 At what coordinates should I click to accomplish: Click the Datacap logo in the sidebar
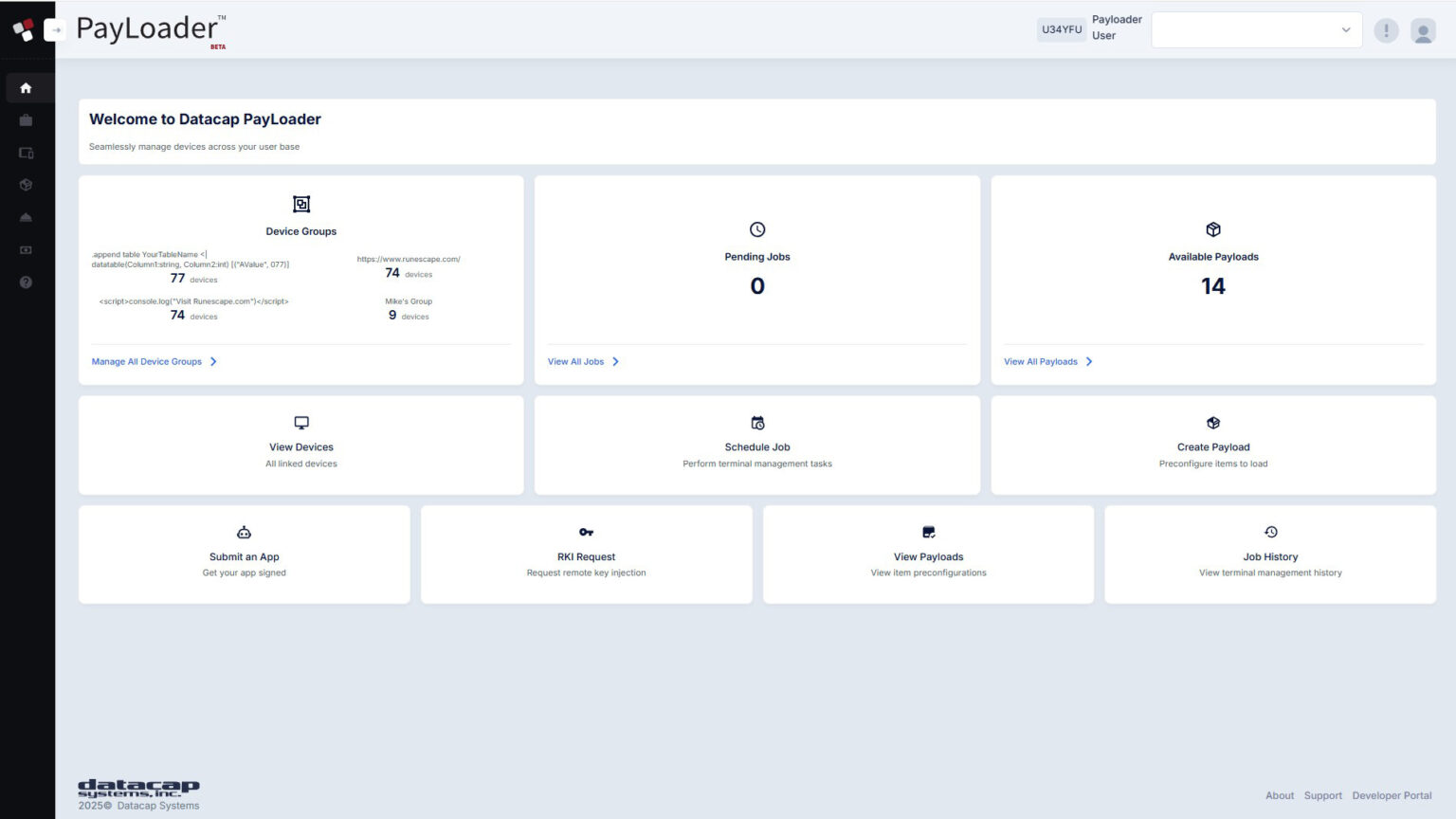click(x=23, y=29)
